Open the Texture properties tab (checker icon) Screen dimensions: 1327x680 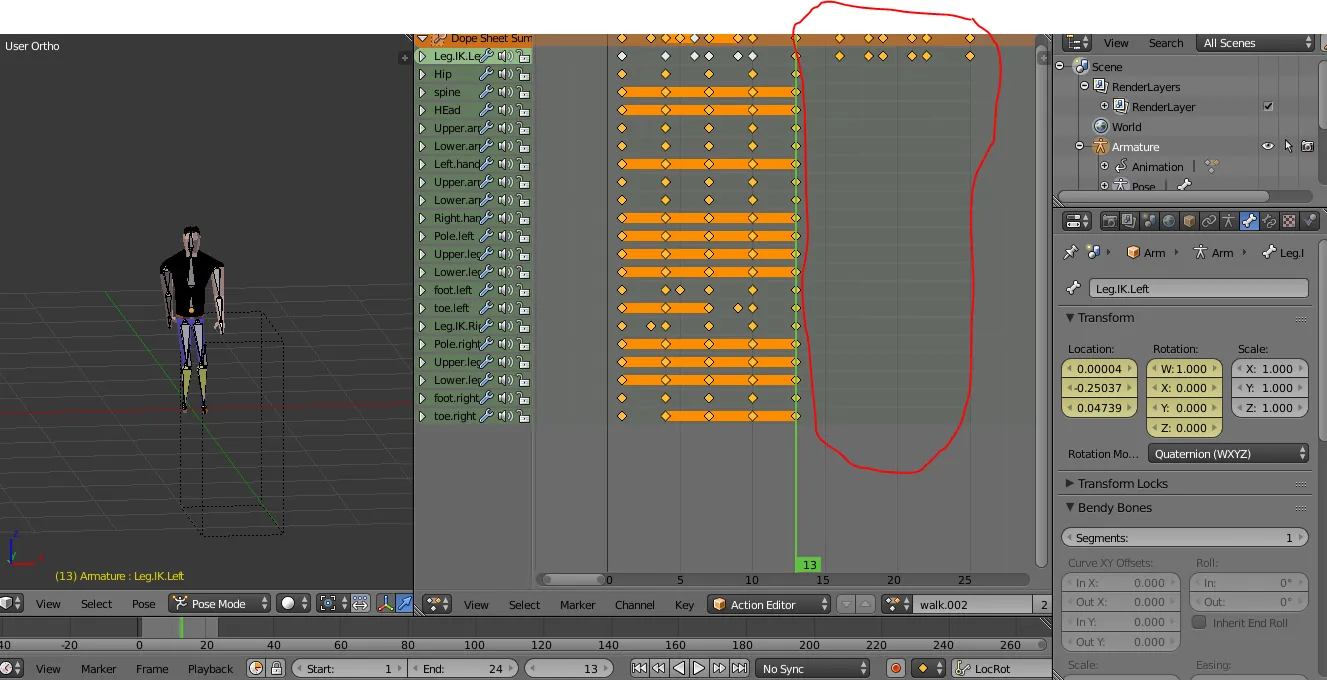tap(1289, 221)
